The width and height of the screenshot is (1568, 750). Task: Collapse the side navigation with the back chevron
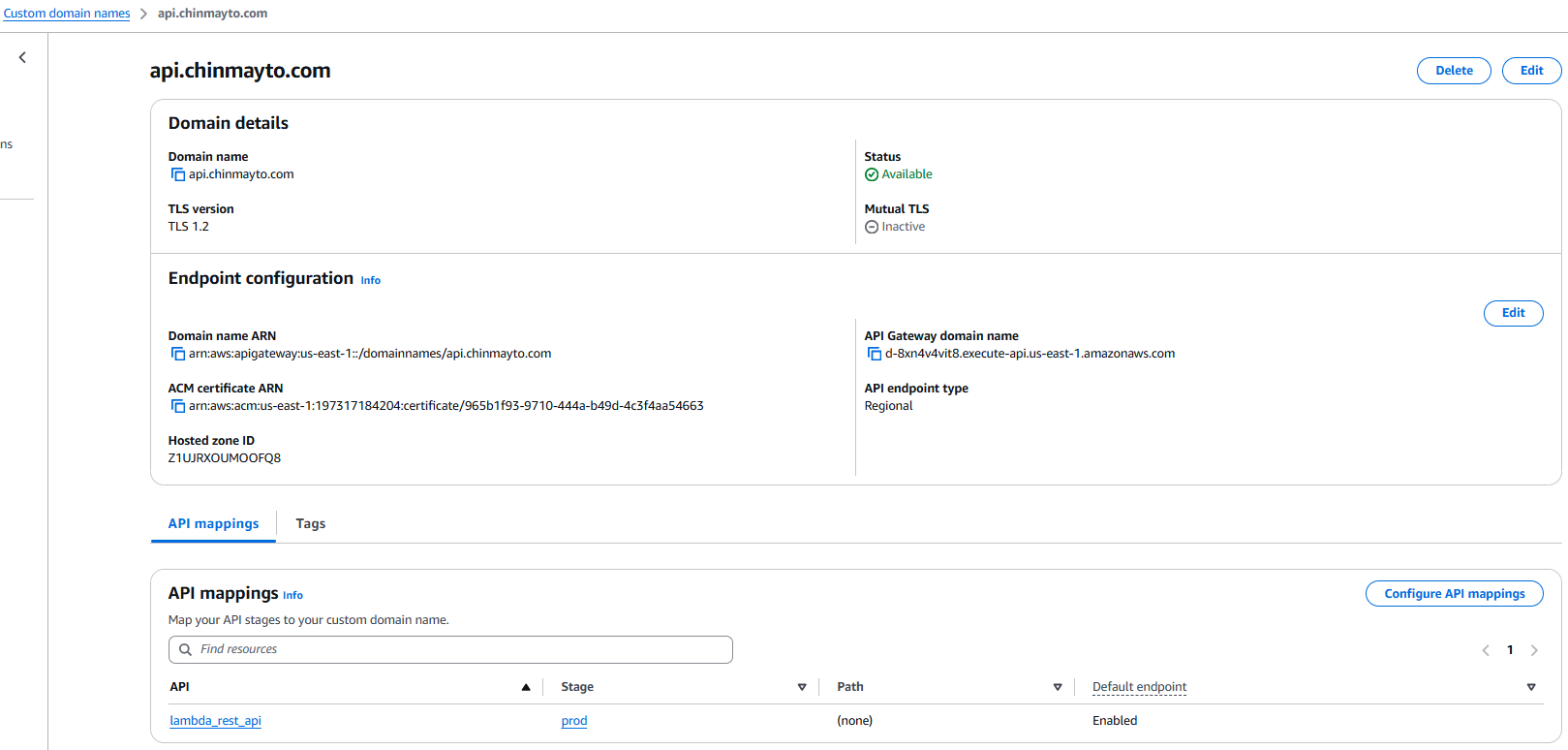pos(22,57)
